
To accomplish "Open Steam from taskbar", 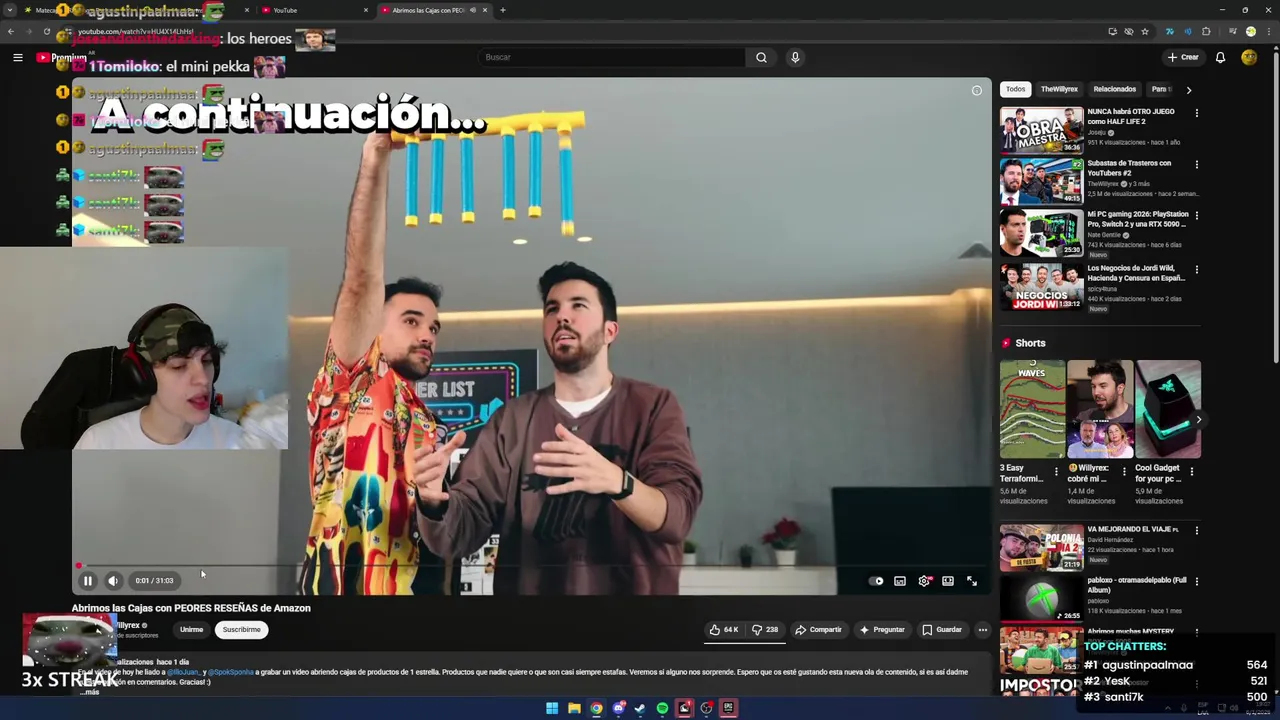I will [640, 708].
